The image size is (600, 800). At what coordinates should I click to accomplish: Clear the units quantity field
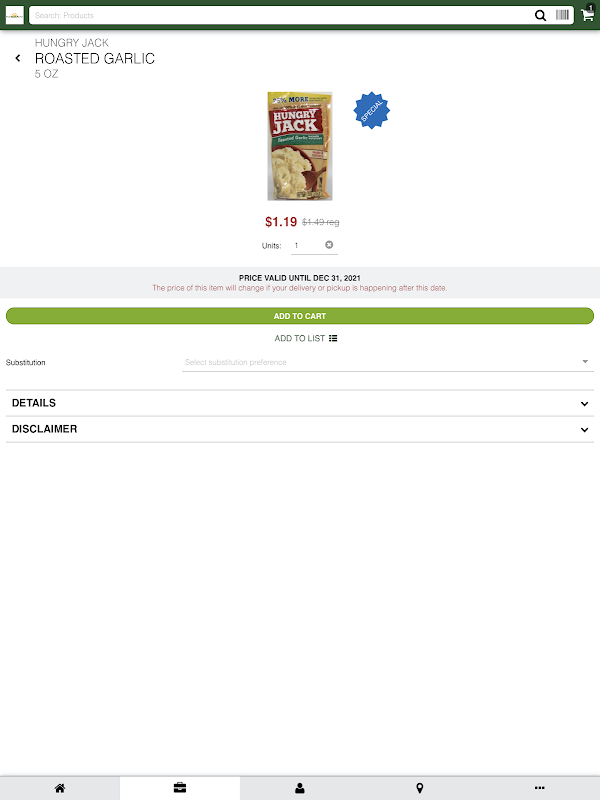coord(329,245)
